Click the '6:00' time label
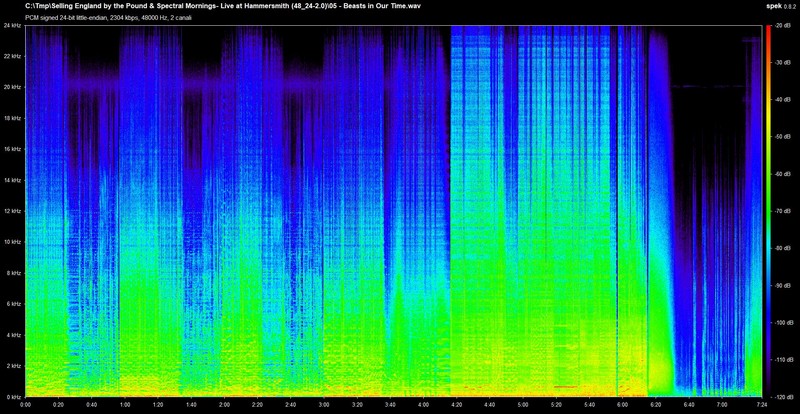Screen dimensions: 800x414 click(x=622, y=404)
